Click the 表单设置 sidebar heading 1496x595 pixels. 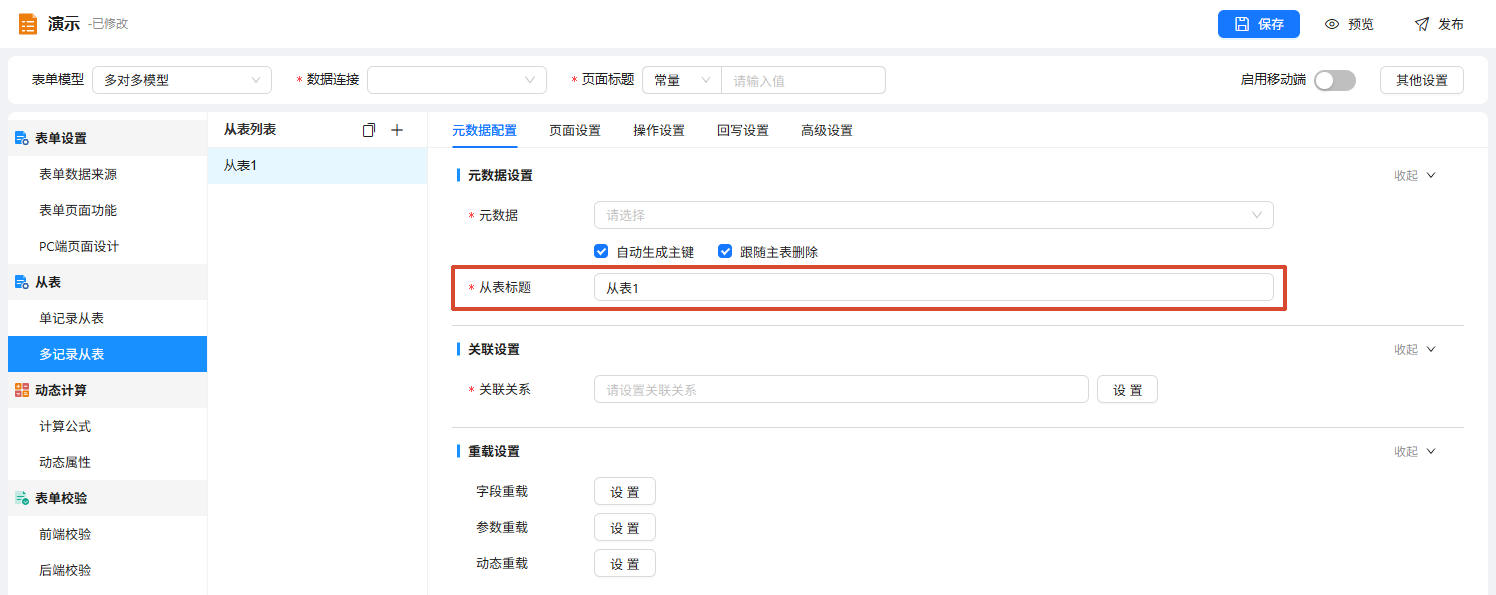pyautogui.click(x=108, y=138)
